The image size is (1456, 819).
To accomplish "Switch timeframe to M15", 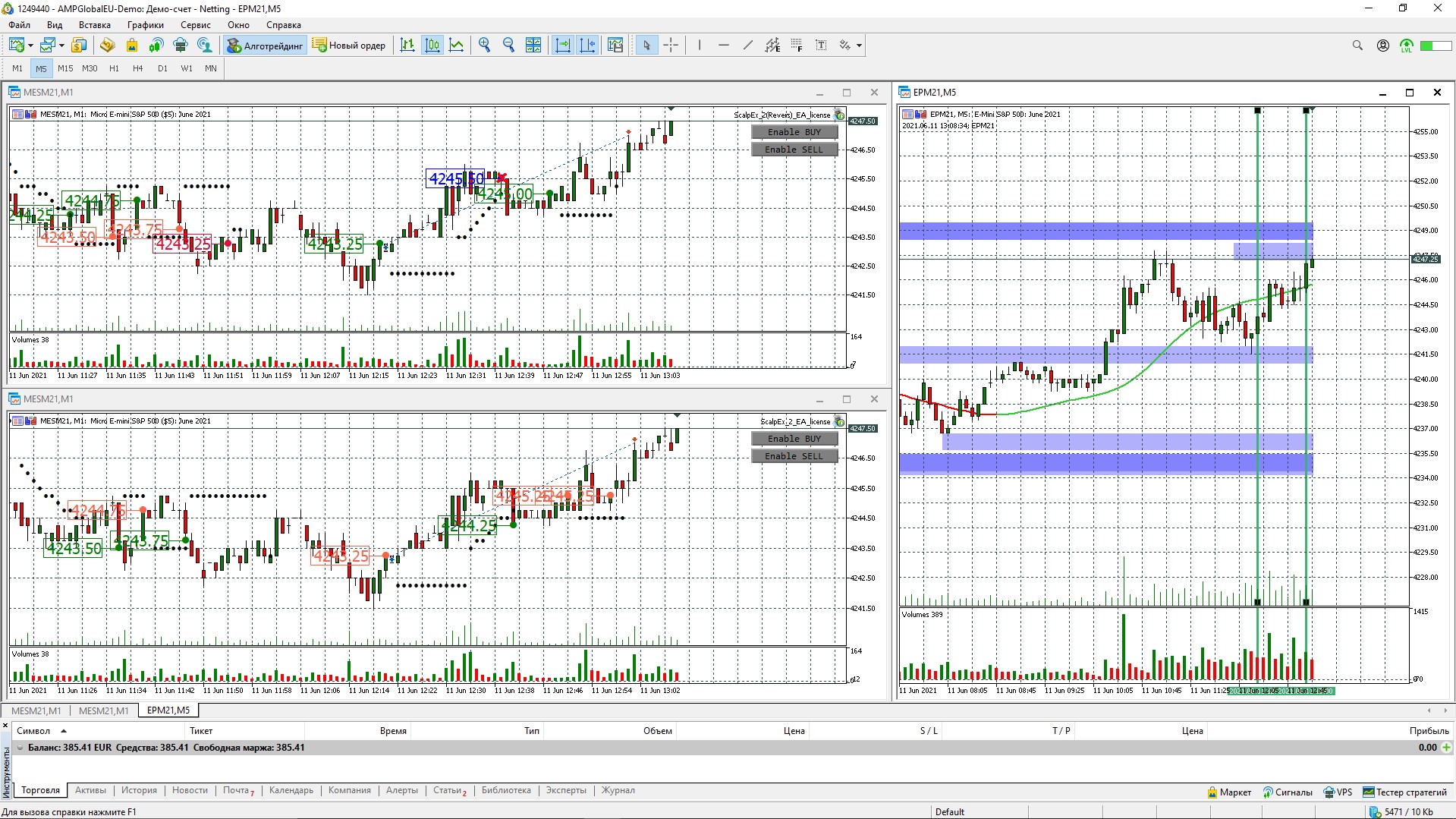I will coord(65,68).
